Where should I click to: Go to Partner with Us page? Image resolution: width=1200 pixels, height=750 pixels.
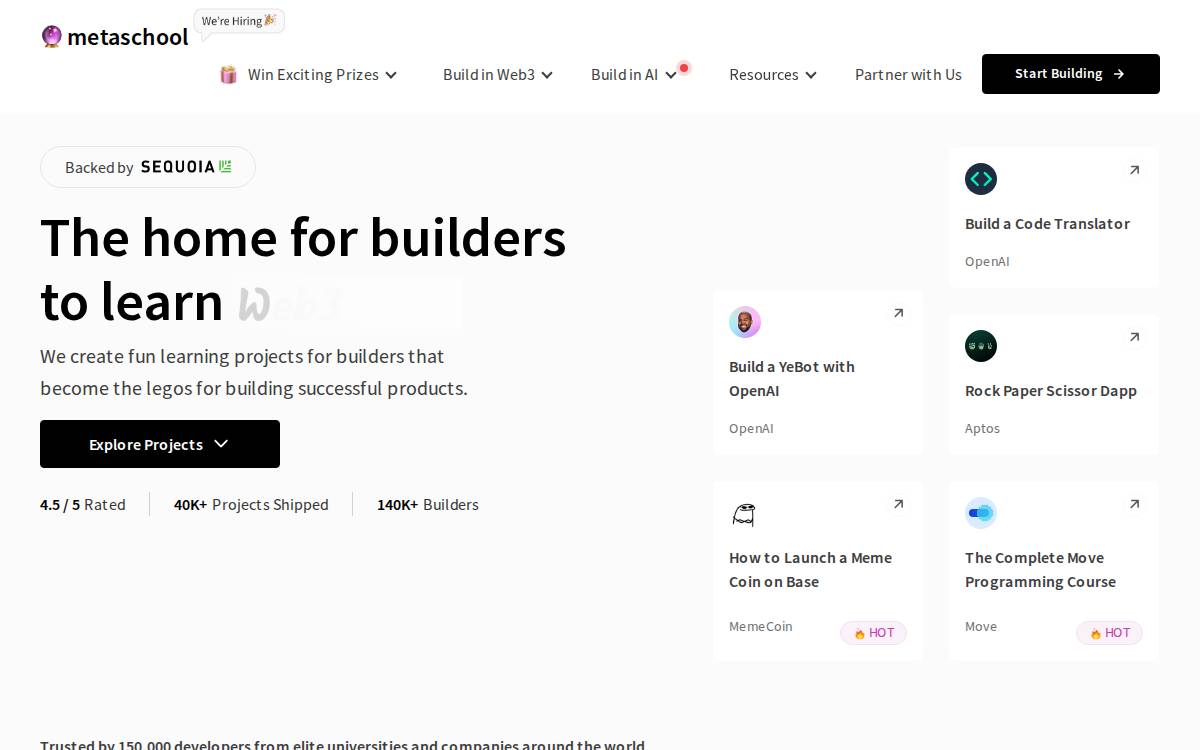[x=908, y=74]
